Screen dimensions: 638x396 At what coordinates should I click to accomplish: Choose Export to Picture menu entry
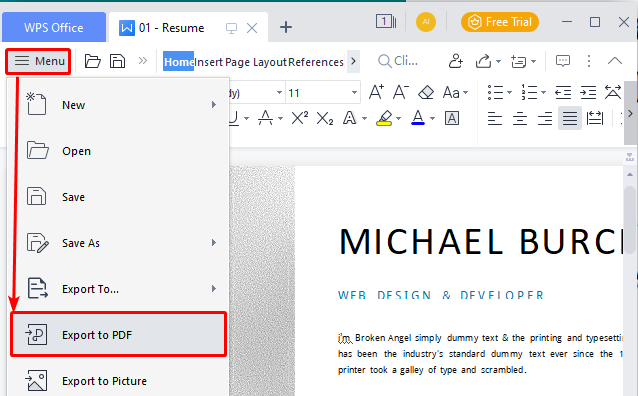click(118, 381)
